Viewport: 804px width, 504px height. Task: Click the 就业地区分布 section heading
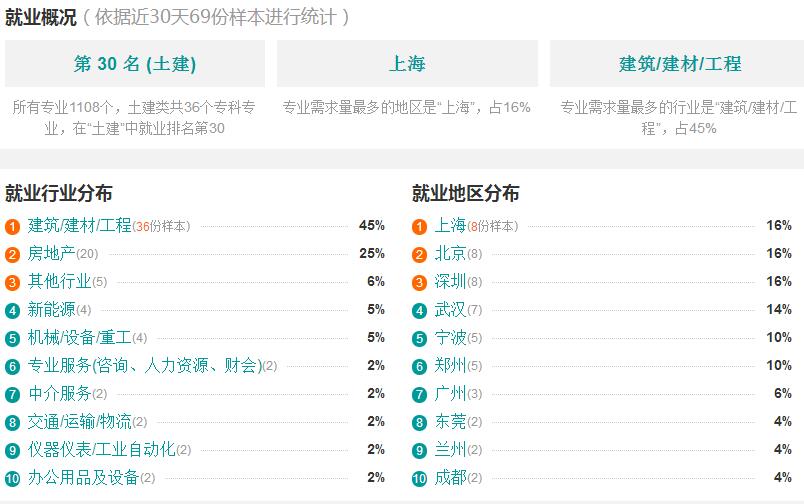point(466,193)
